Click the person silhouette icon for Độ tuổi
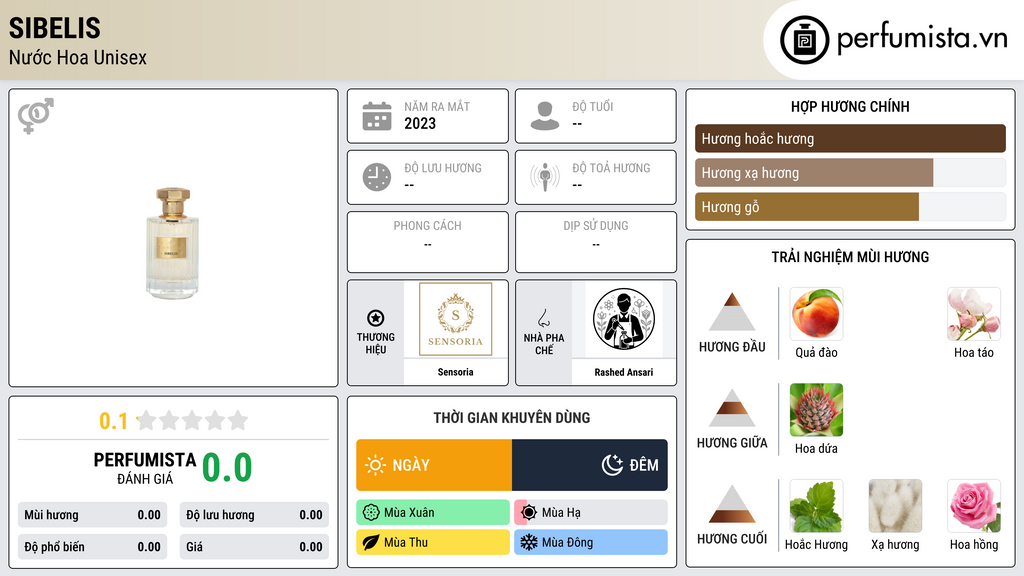Viewport: 1024px width, 576px height. [x=545, y=116]
